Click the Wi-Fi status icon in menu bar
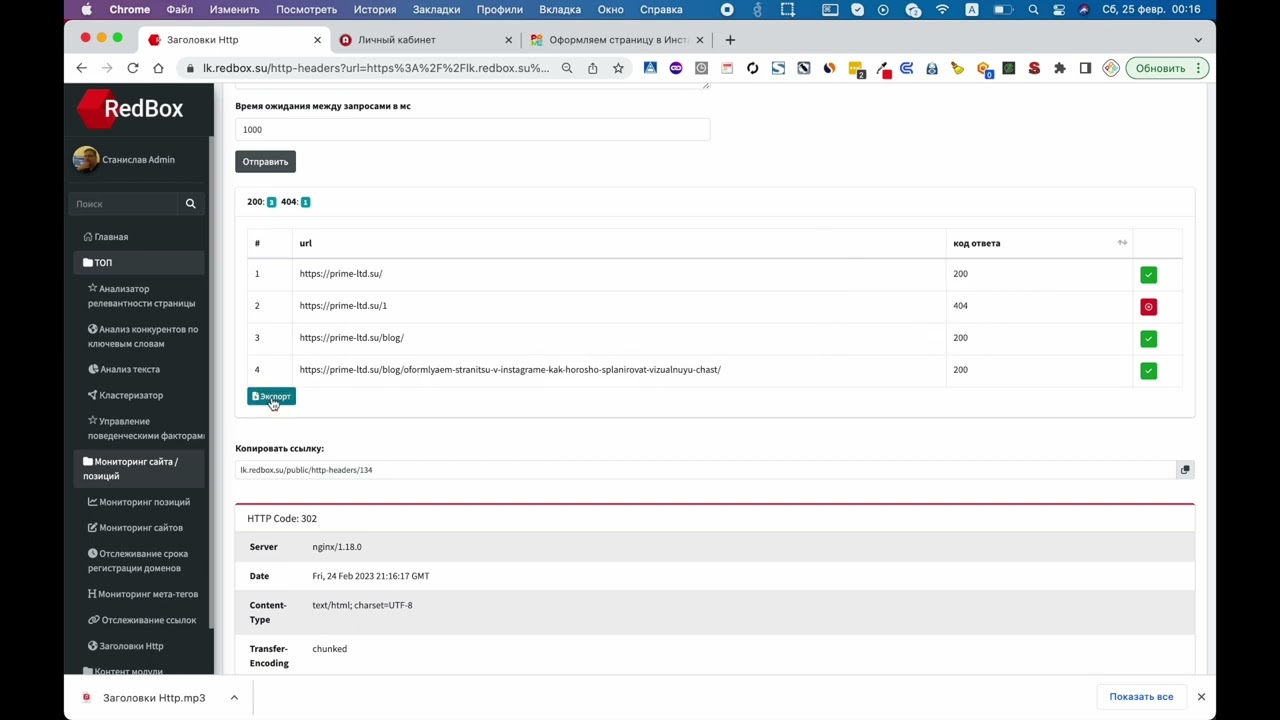The width and height of the screenshot is (1280, 720). click(942, 9)
